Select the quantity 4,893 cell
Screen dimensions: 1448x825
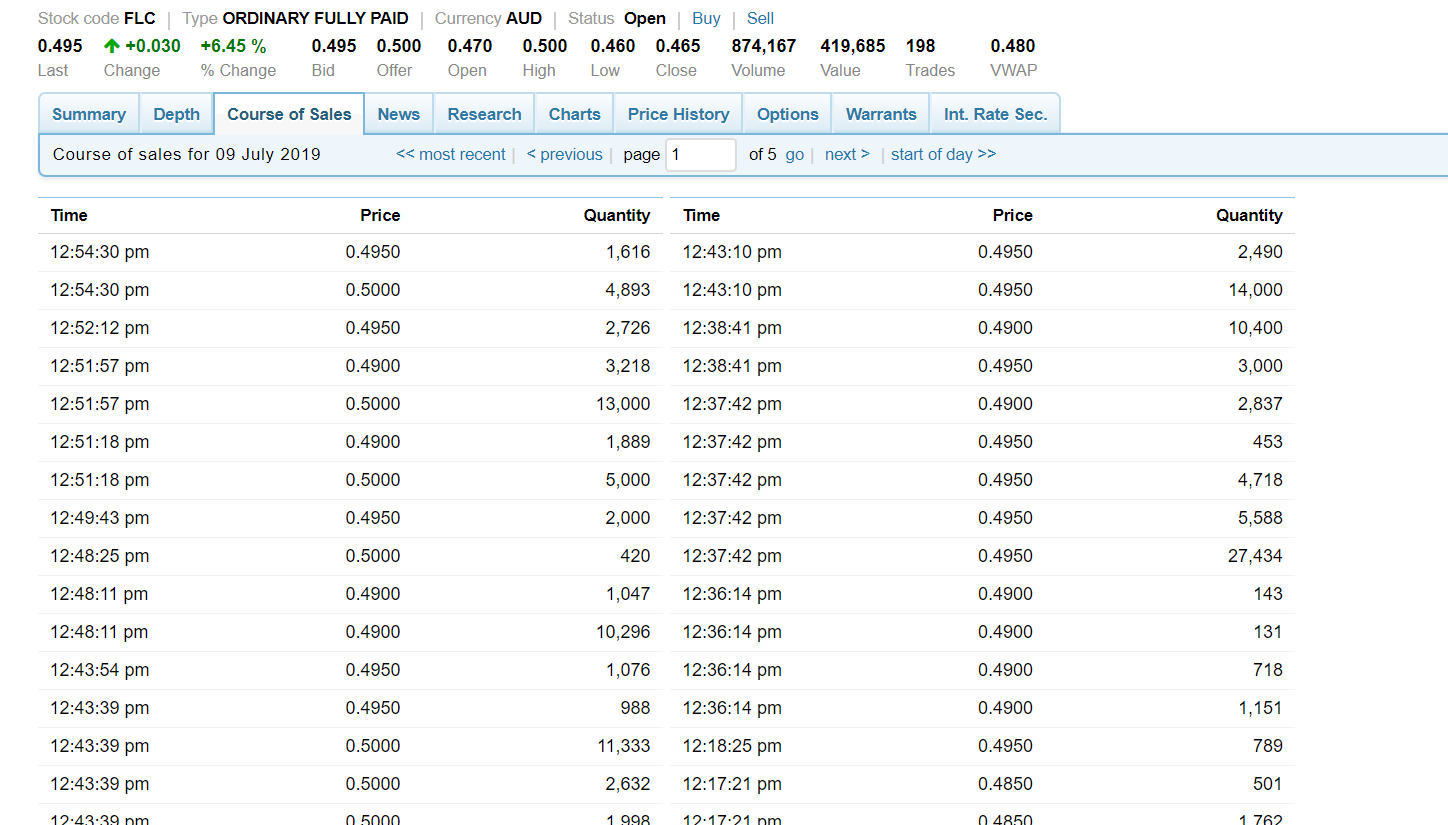(628, 290)
